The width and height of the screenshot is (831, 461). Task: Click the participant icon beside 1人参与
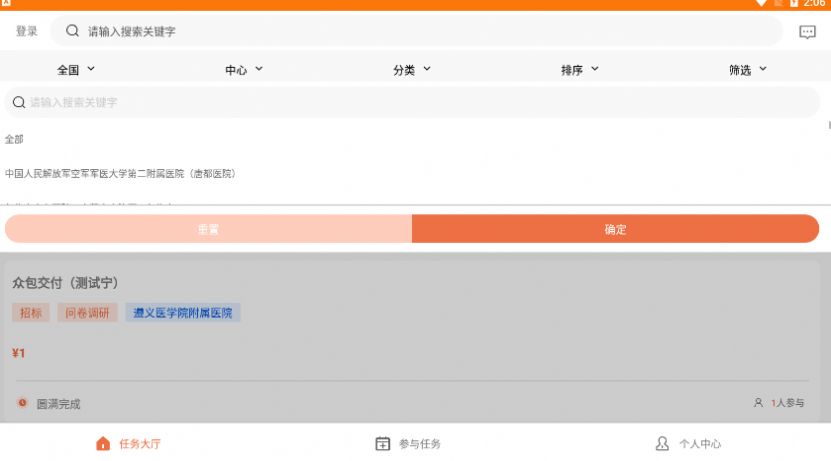758,403
